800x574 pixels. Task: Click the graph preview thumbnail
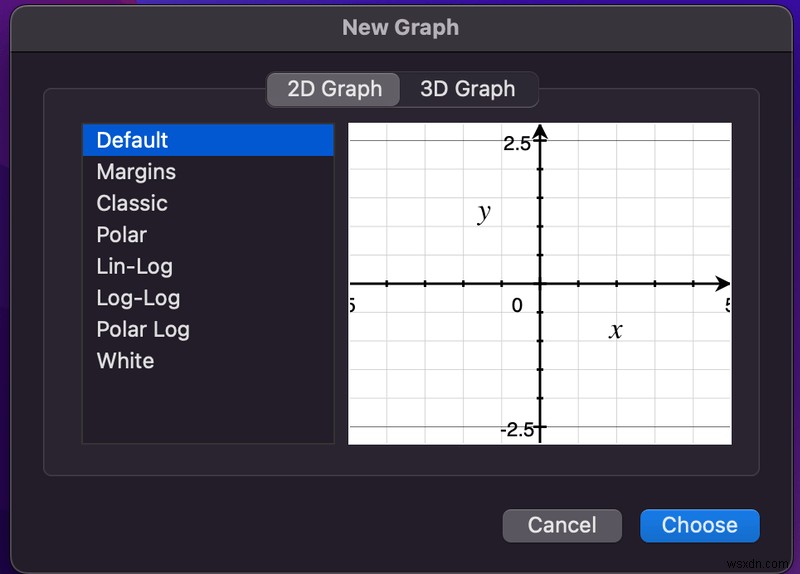(x=540, y=284)
